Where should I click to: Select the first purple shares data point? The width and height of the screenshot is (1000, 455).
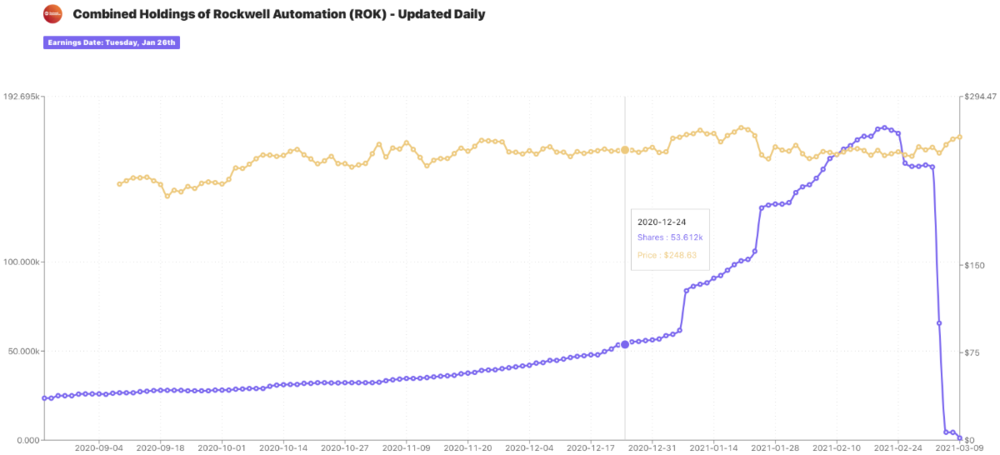(45, 398)
